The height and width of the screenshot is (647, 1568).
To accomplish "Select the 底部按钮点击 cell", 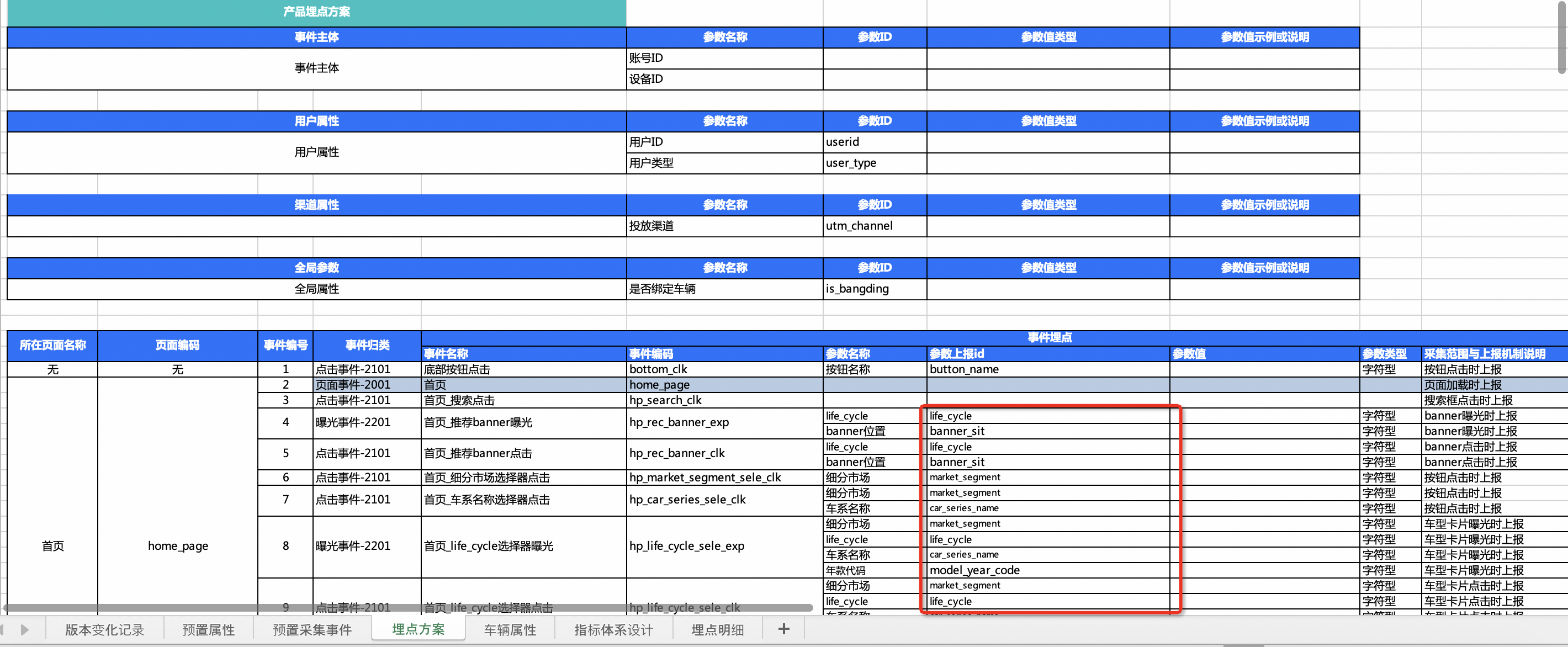I will tap(523, 369).
